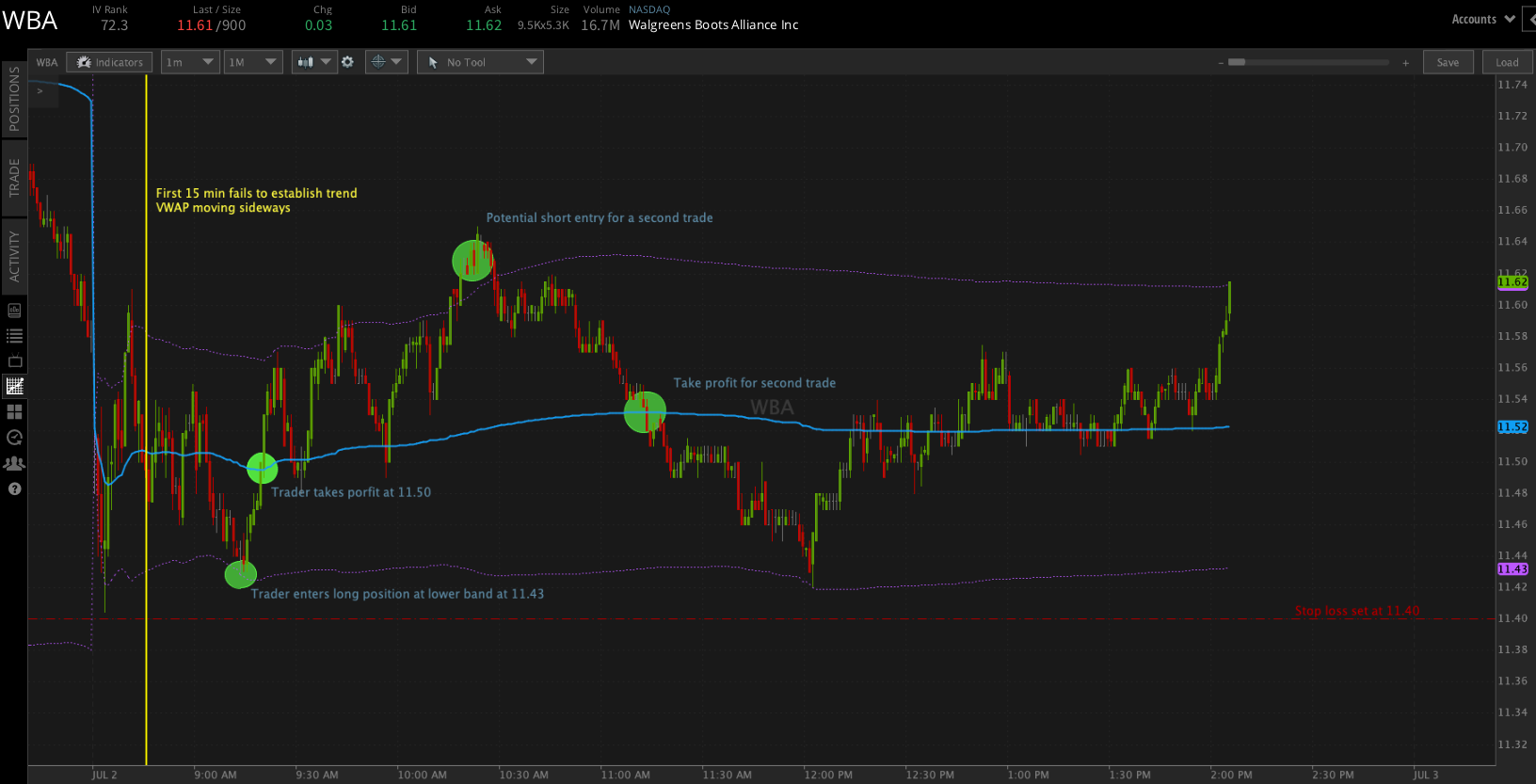Image resolution: width=1536 pixels, height=784 pixels.
Task: Click the active chart sidebar icon
Action: [x=14, y=386]
